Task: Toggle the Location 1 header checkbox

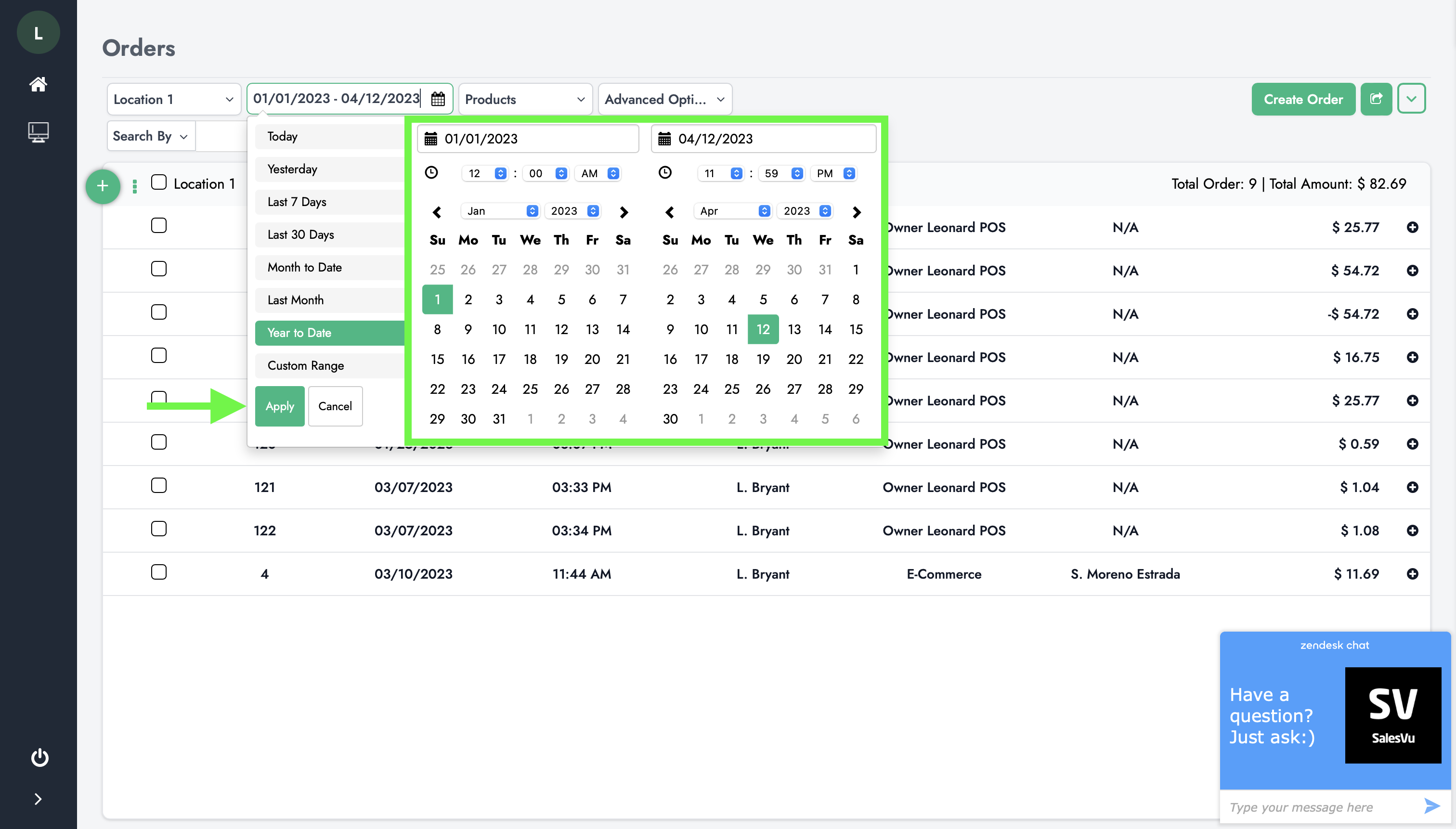Action: click(159, 183)
